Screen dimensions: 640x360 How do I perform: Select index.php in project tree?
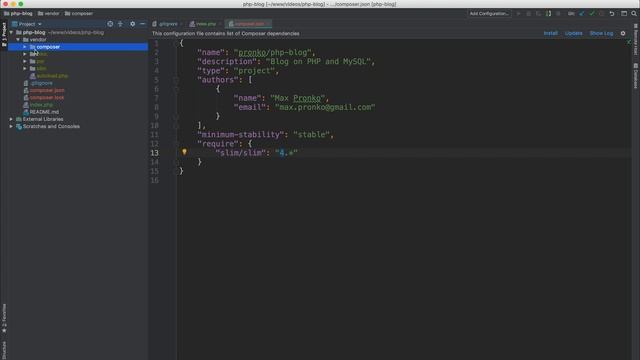[41, 105]
